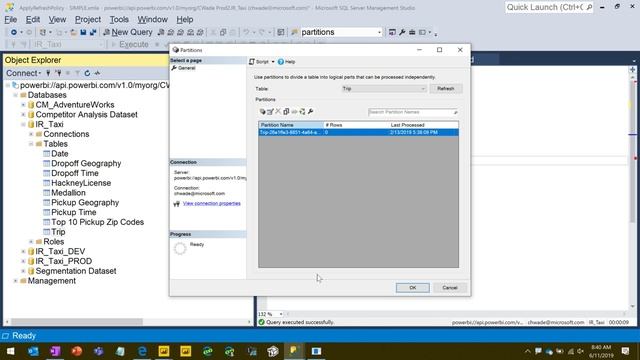Click the Cancel button
Screen dimensions: 640x360
(450, 288)
